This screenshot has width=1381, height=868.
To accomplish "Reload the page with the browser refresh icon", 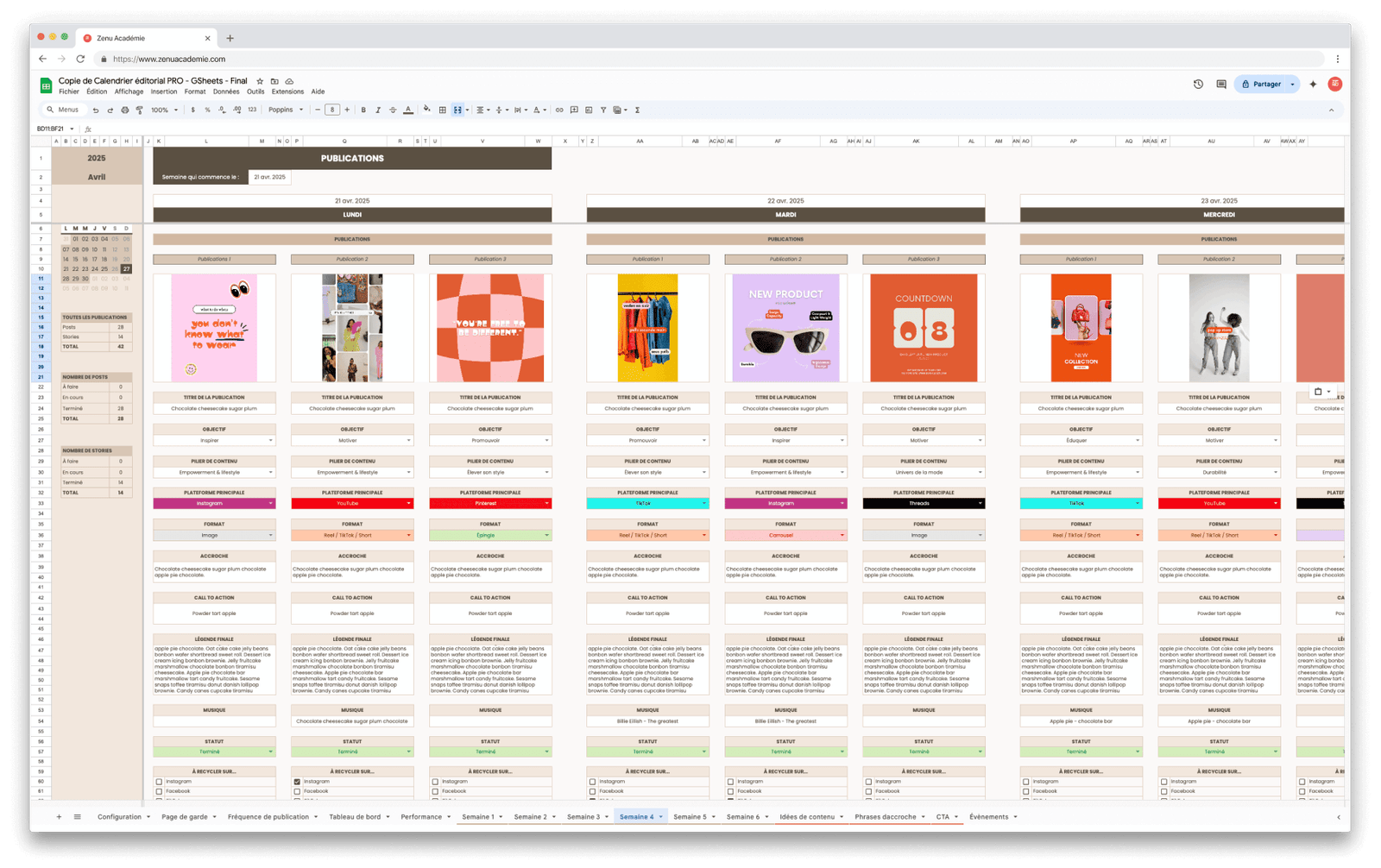I will pyautogui.click(x=80, y=60).
